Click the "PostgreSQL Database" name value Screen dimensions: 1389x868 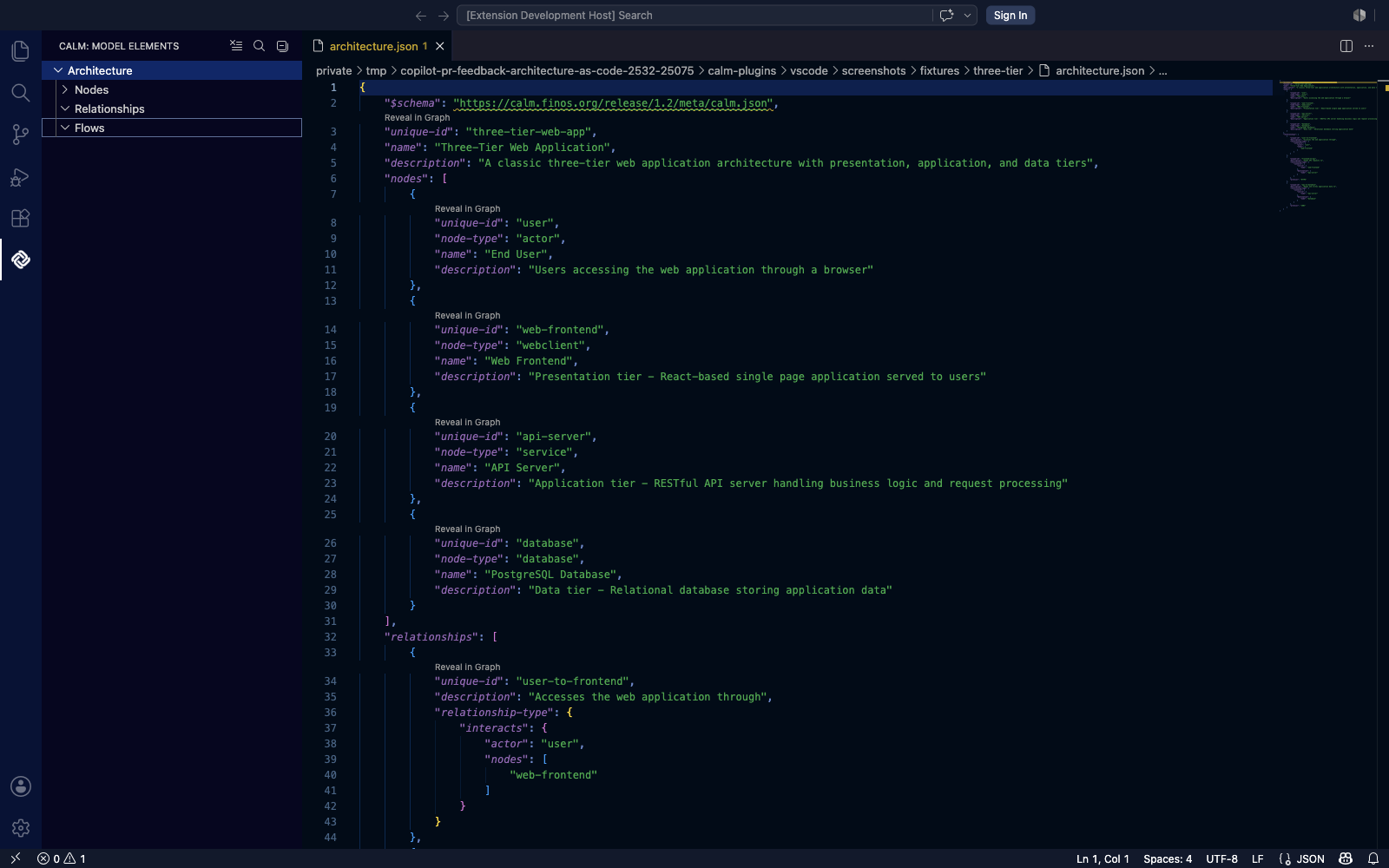tap(550, 575)
